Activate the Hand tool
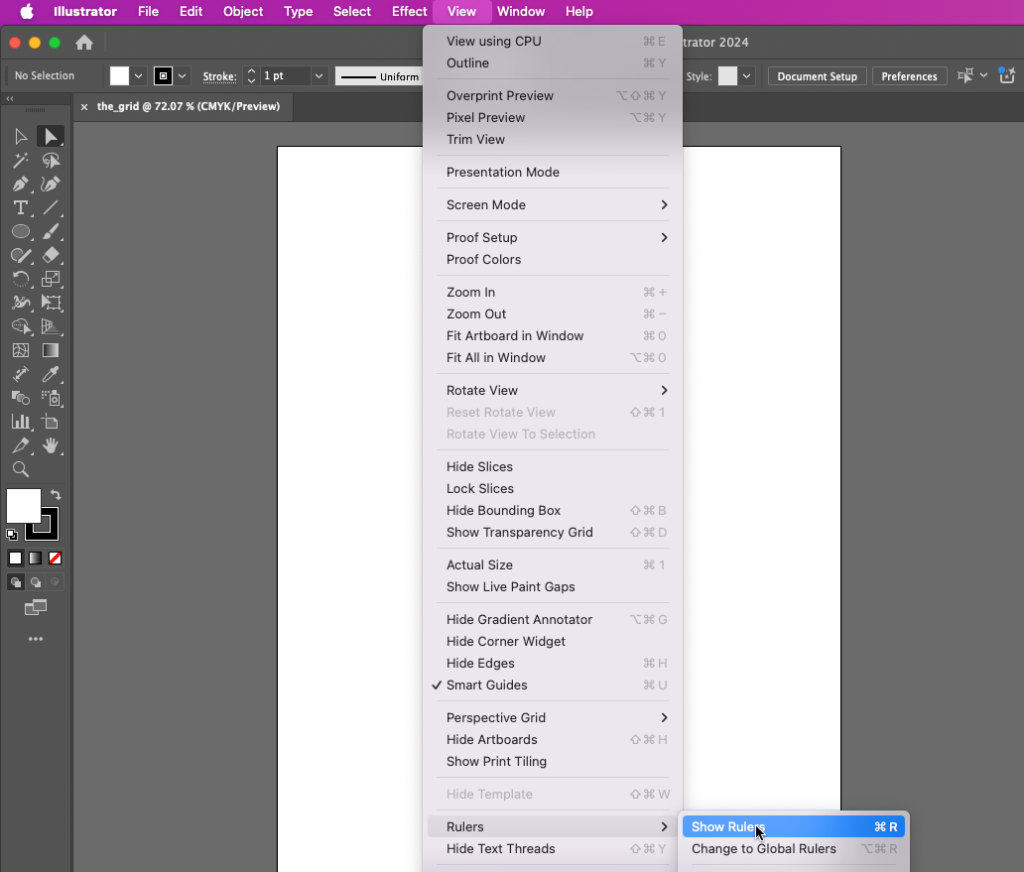1024x872 pixels. (51, 446)
